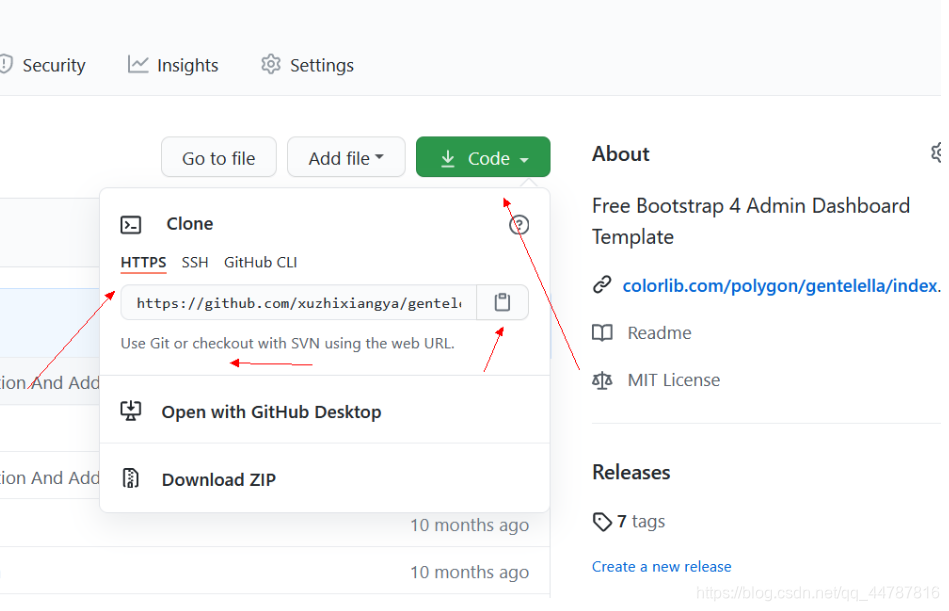Open the clone help question mark icon
The image size is (949, 611).
(x=519, y=225)
